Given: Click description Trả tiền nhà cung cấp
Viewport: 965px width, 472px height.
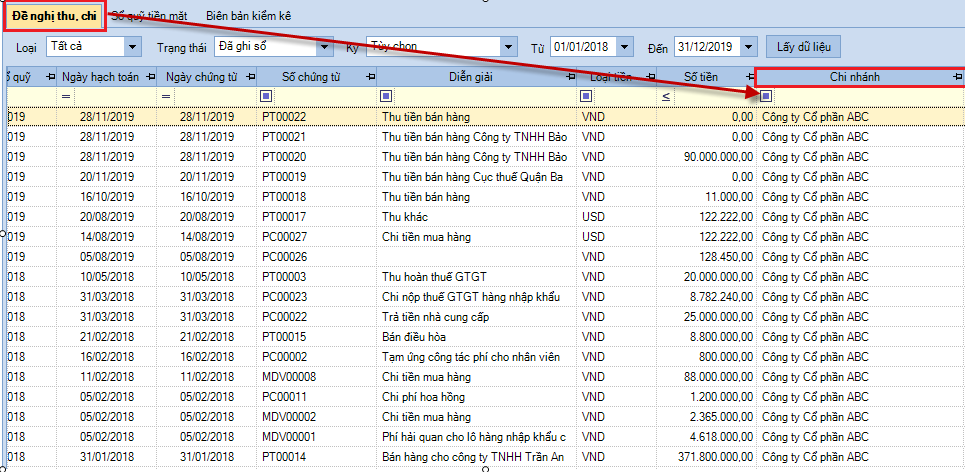Looking at the screenshot, I should click(x=436, y=317).
